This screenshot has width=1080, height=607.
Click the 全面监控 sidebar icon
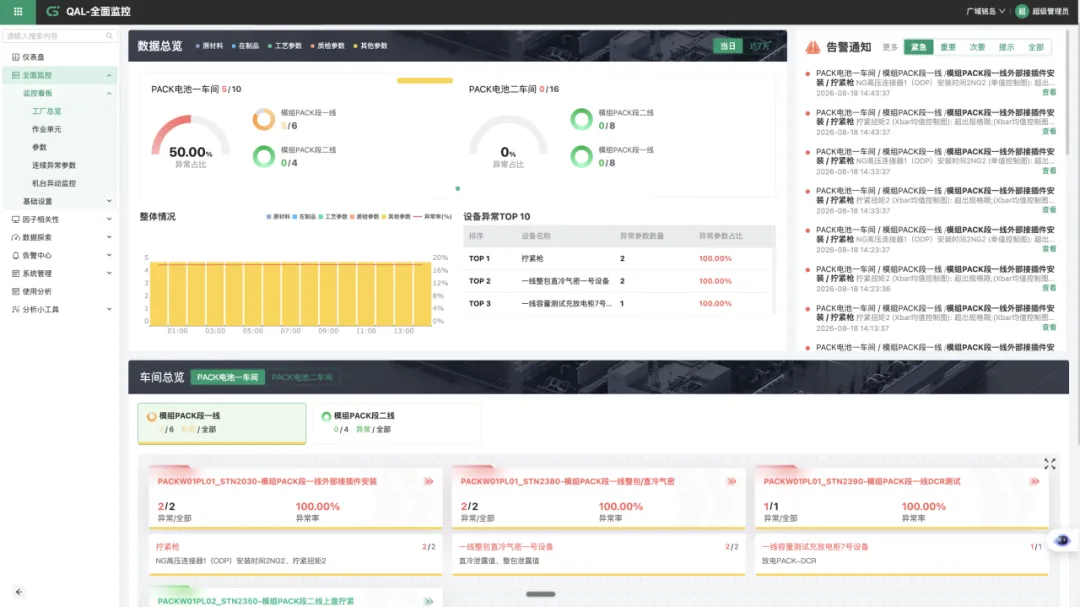15,75
